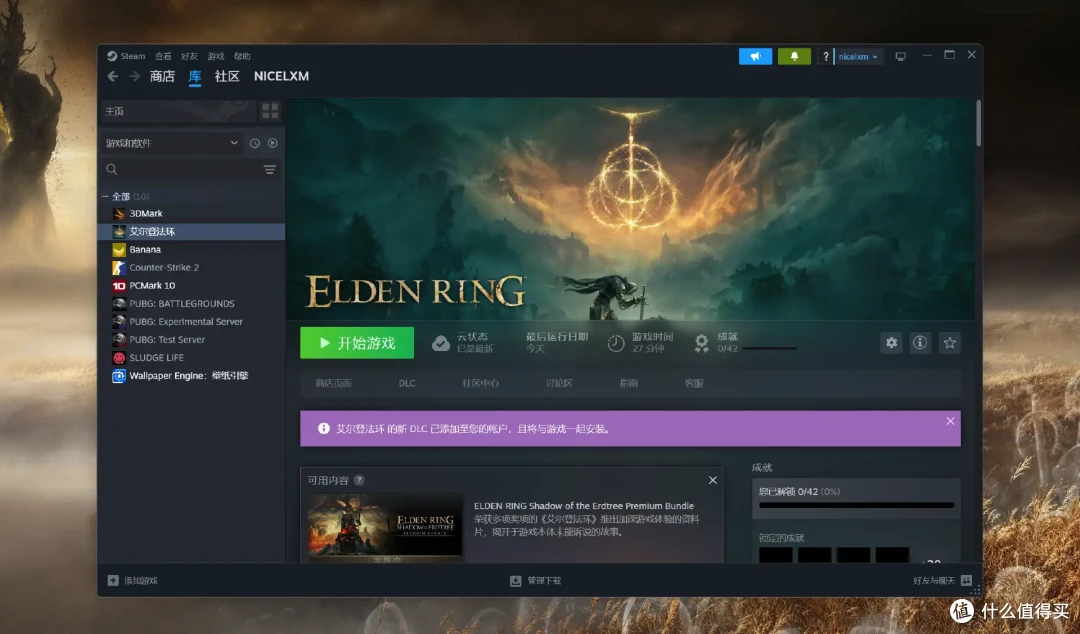Click the help question mark icon
This screenshot has height=634, width=1080.
click(x=825, y=57)
